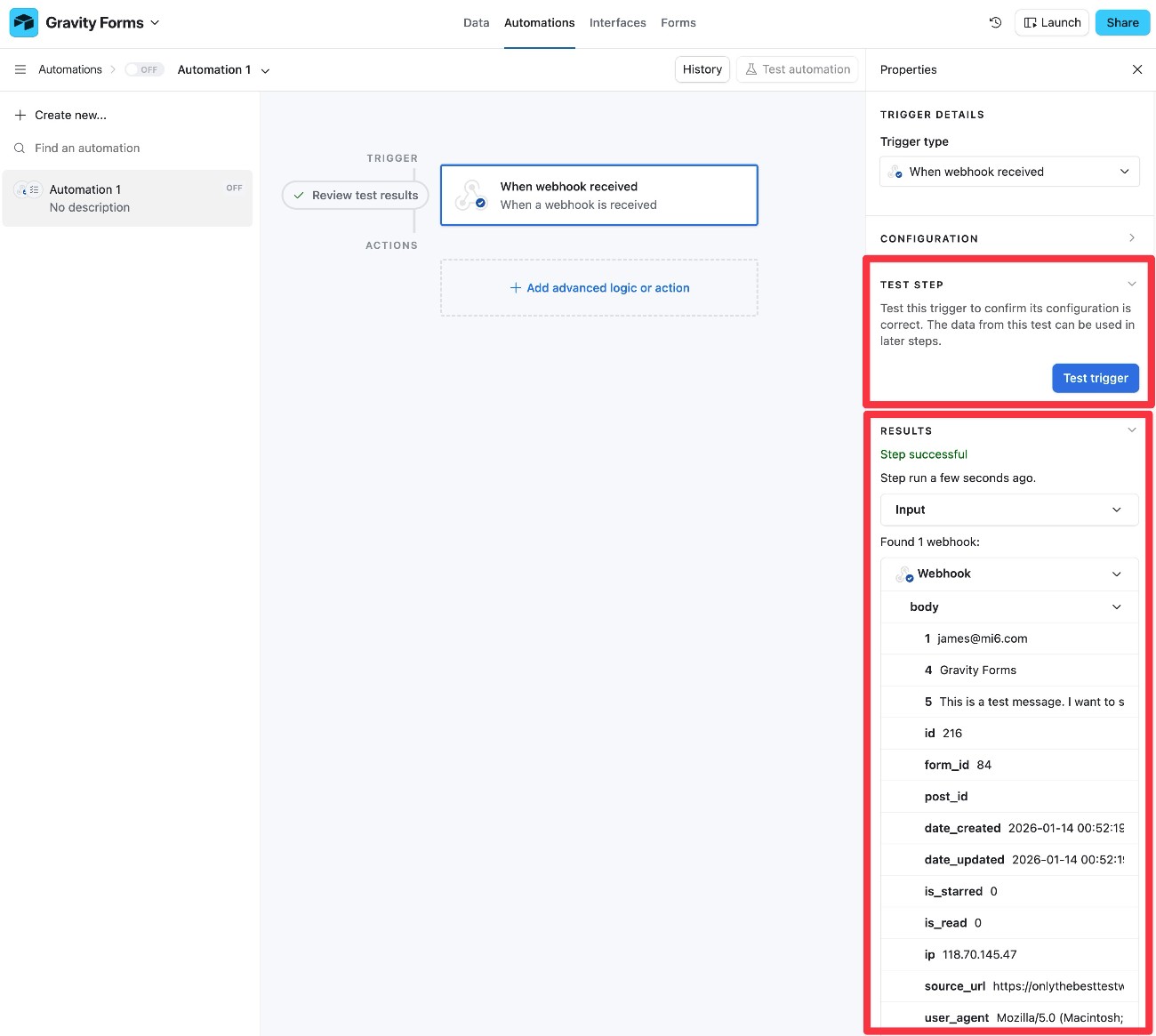The image size is (1156, 1036).
Task: Enable the OFF toggle beside Automation 1 title
Action: (144, 68)
